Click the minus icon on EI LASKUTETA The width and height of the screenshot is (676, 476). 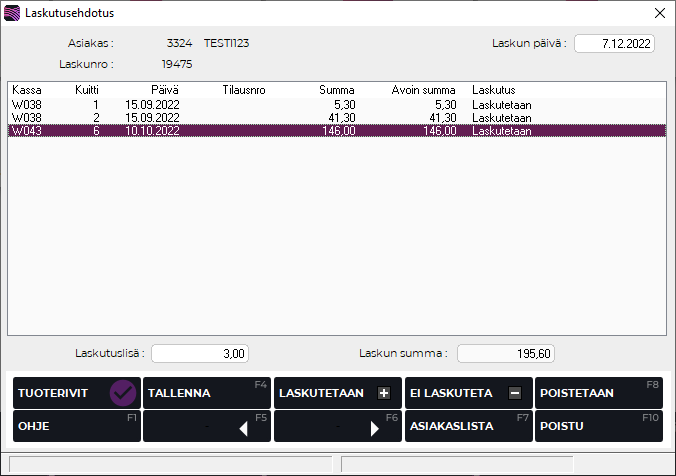pos(514,394)
